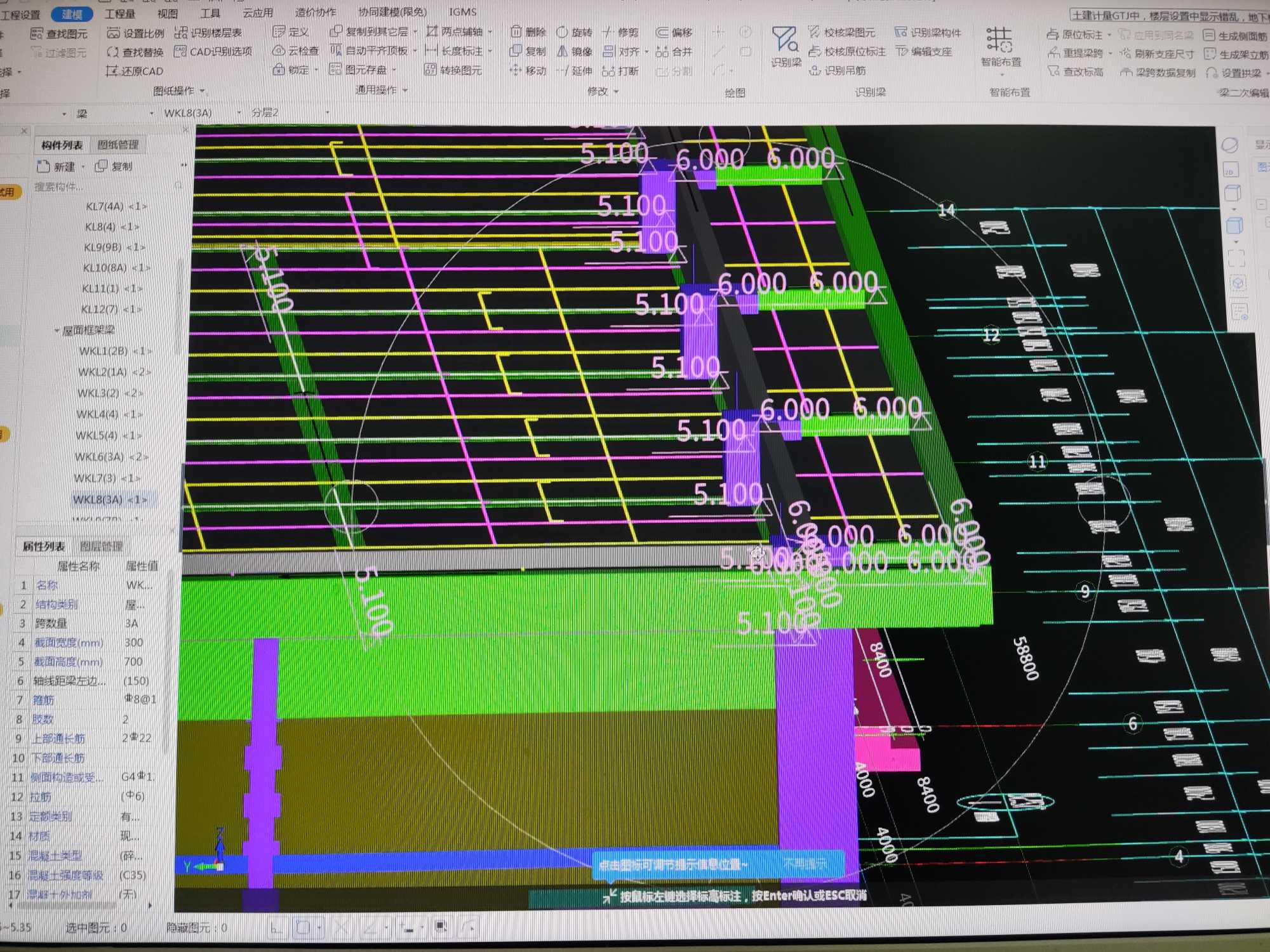The width and height of the screenshot is (1270, 952).
Task: Click the 截面宽度 value 300
Action: [133, 642]
